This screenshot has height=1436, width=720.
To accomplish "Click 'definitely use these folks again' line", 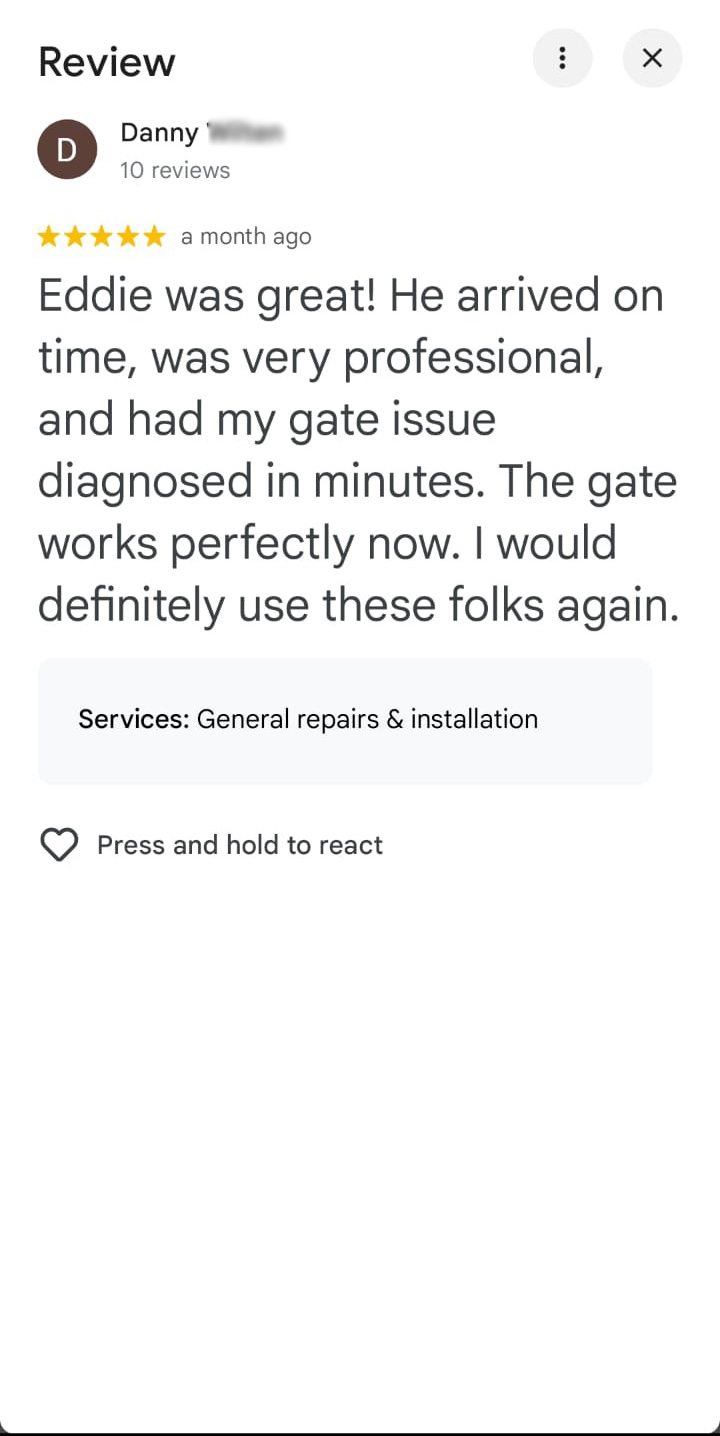I will point(358,605).
